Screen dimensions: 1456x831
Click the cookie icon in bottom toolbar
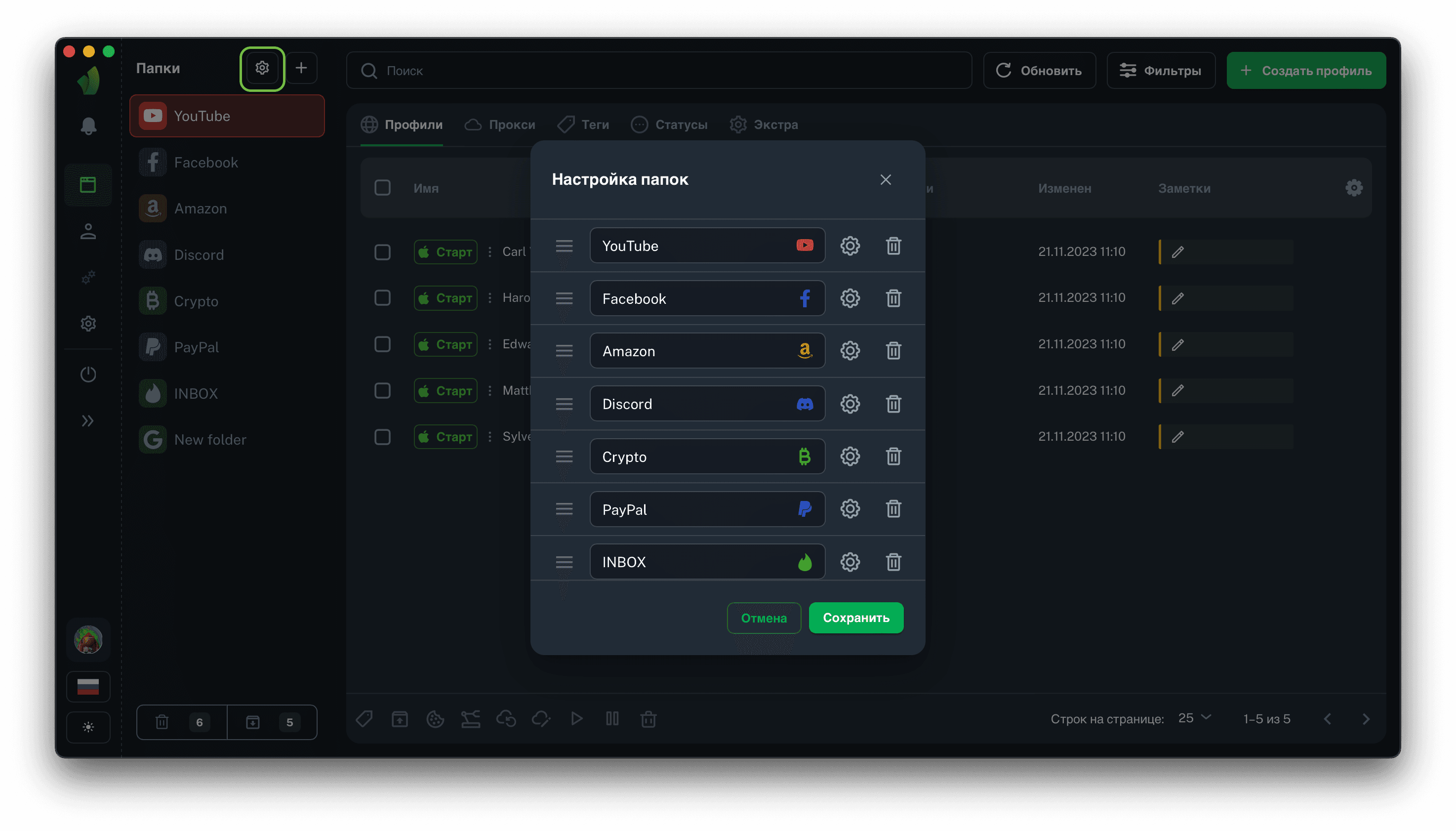[435, 719]
